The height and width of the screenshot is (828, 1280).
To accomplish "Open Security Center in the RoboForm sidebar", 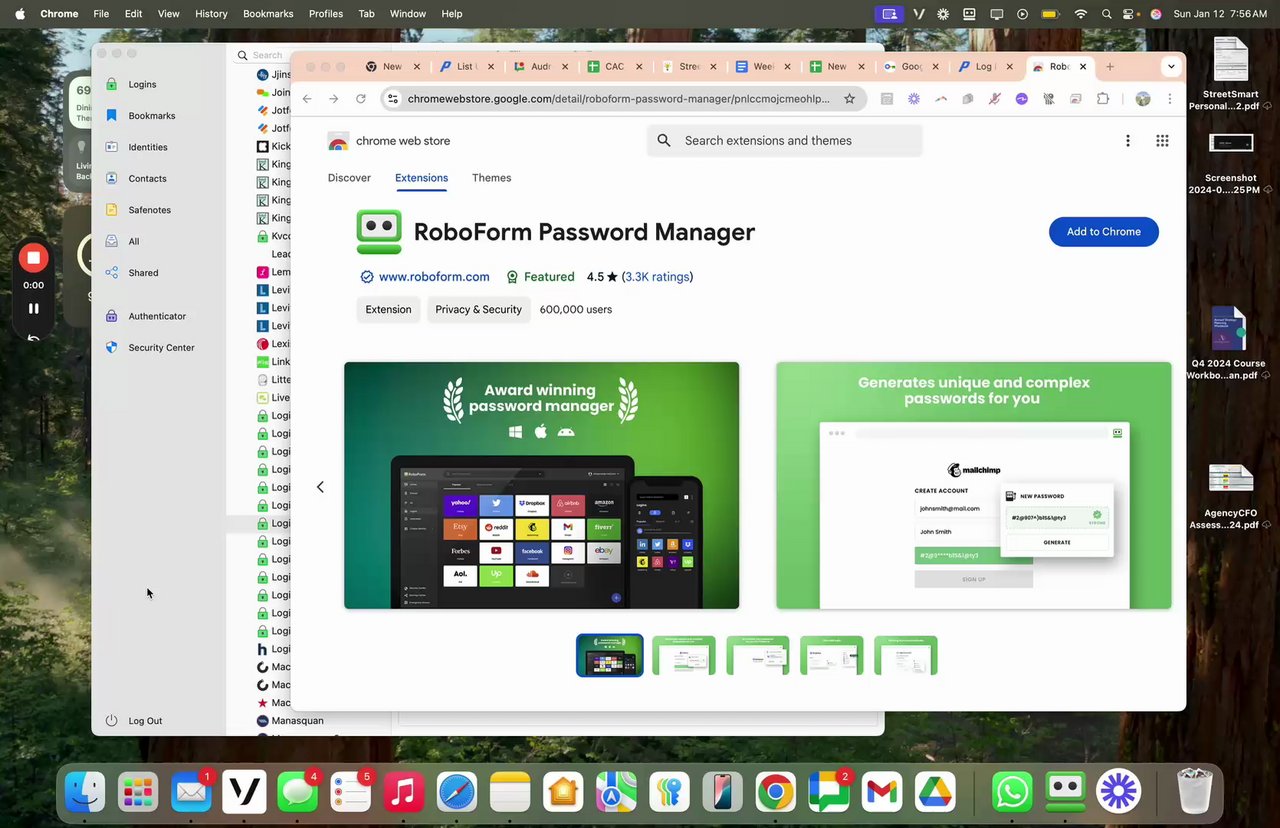I will [x=150, y=347].
